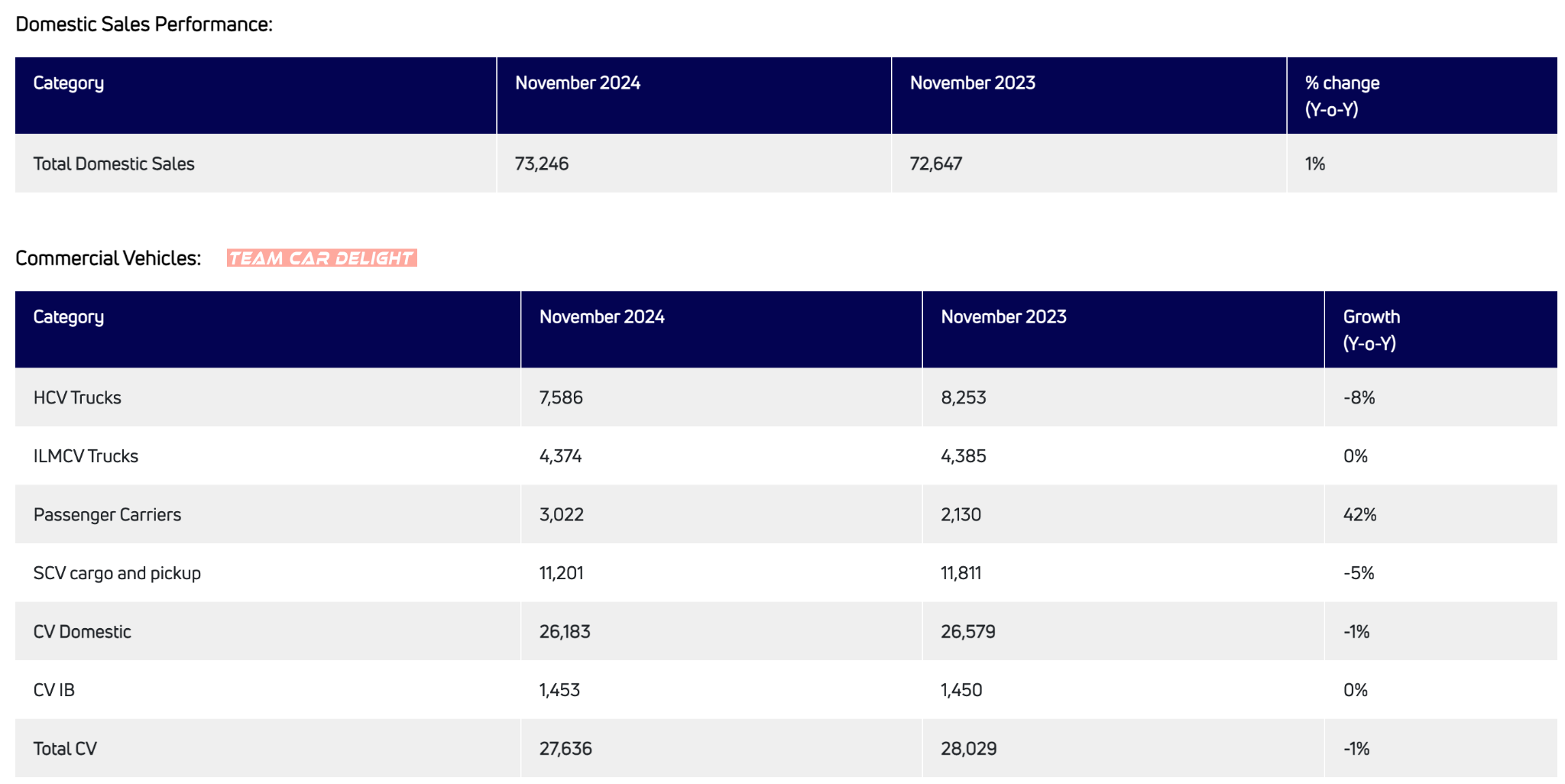Select ILMCV Trucks value 4,374
1565x784 pixels.
pos(561,456)
